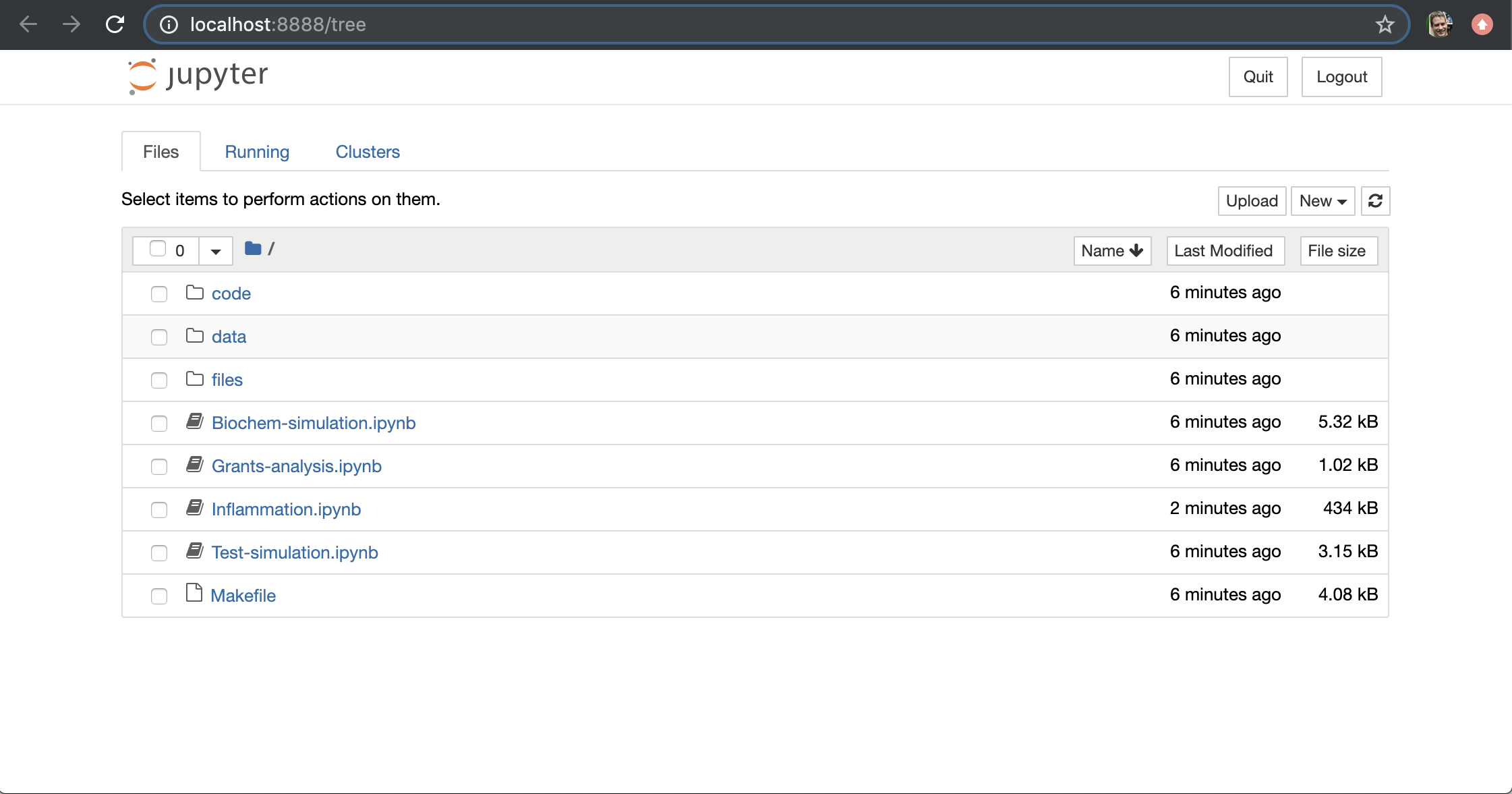This screenshot has width=1512, height=794.
Task: Click the code folder icon
Action: tap(195, 293)
